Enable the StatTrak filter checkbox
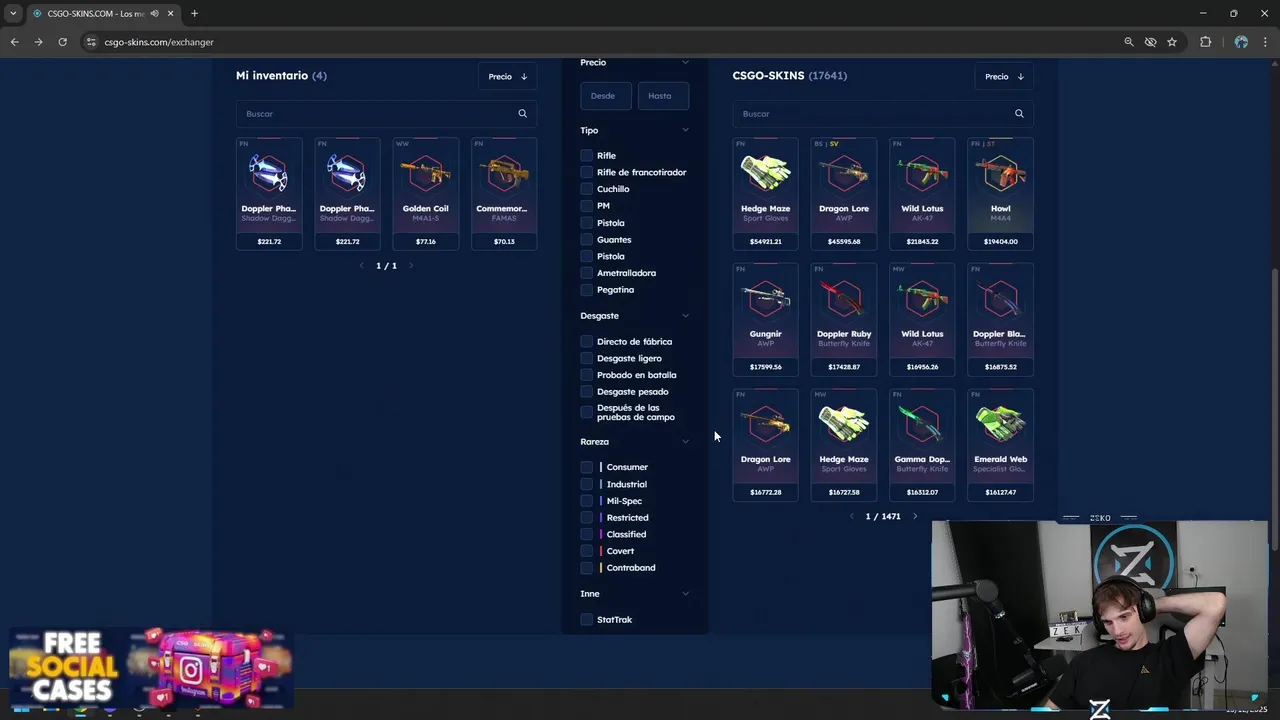1280x720 pixels. pos(587,619)
